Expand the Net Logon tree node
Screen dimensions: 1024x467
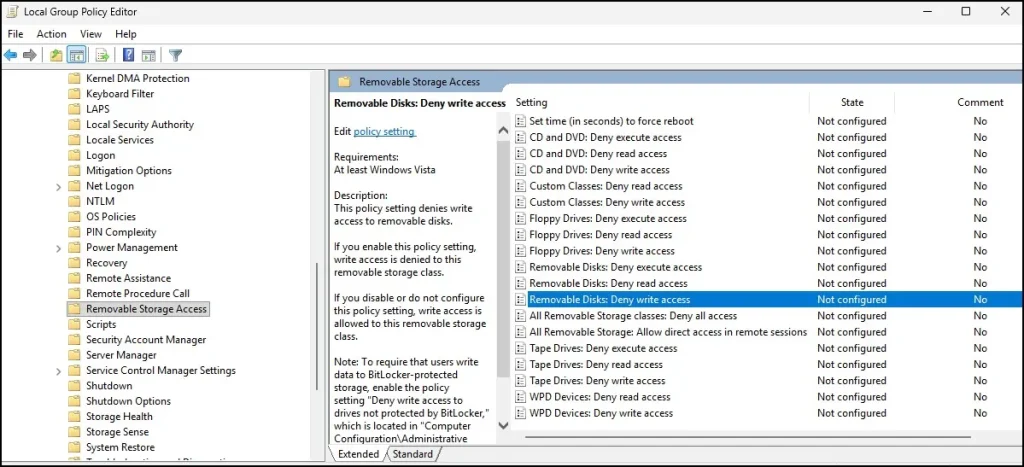point(58,187)
